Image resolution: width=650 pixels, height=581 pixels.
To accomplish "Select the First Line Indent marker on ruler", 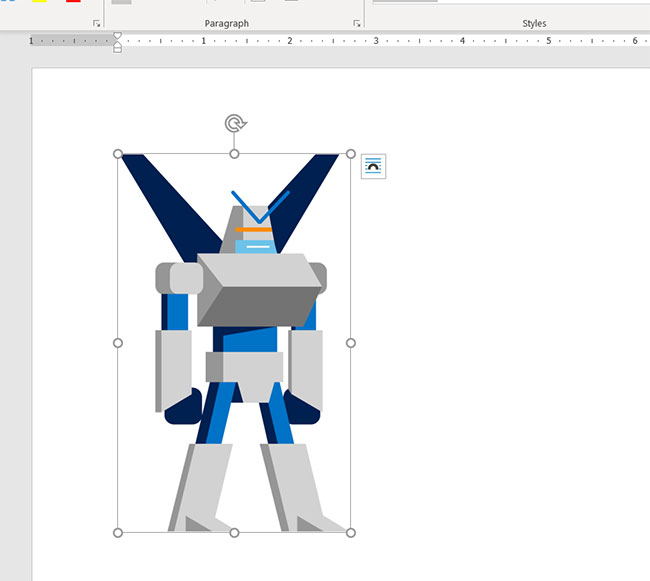I will [x=117, y=36].
